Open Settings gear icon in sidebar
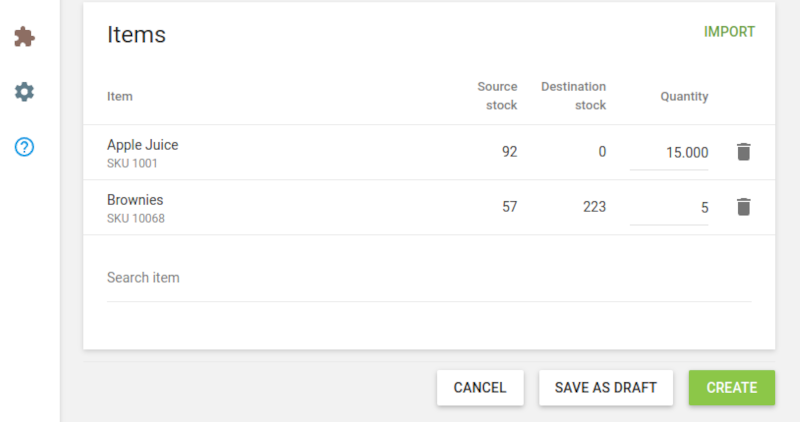800x422 pixels. (x=24, y=92)
